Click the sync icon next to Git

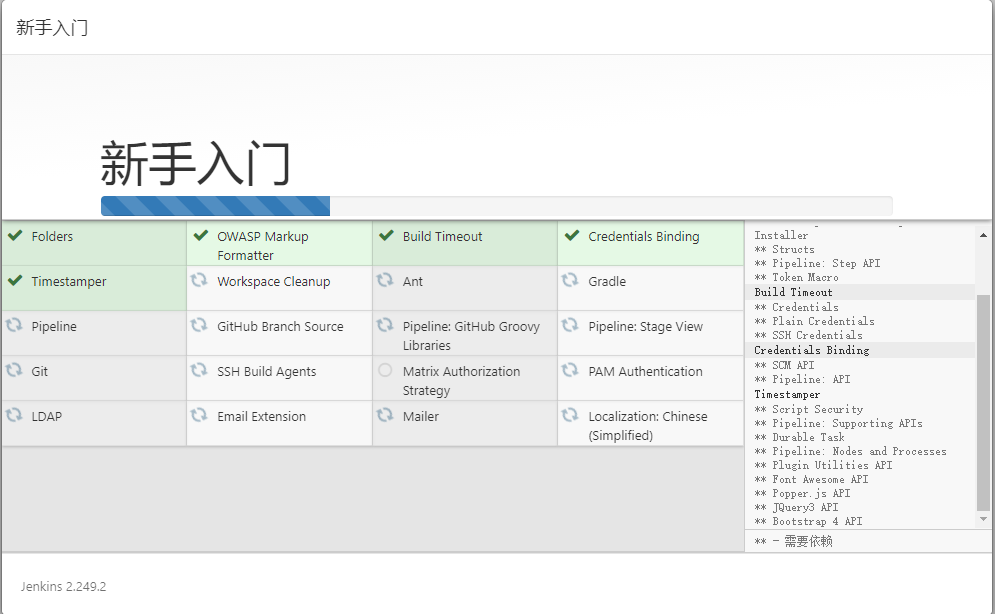coord(15,371)
